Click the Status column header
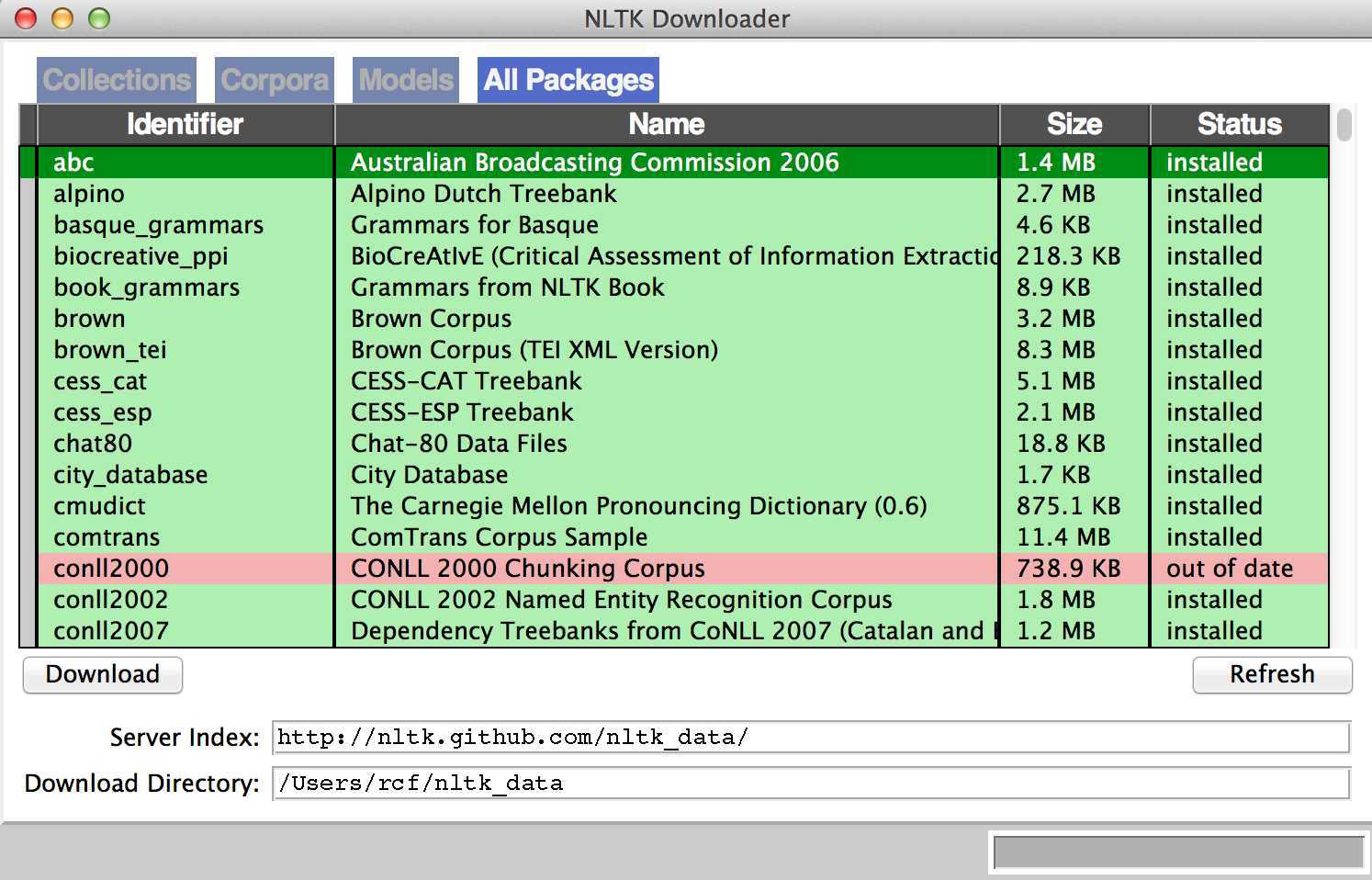The width and height of the screenshot is (1372, 880). click(1240, 124)
